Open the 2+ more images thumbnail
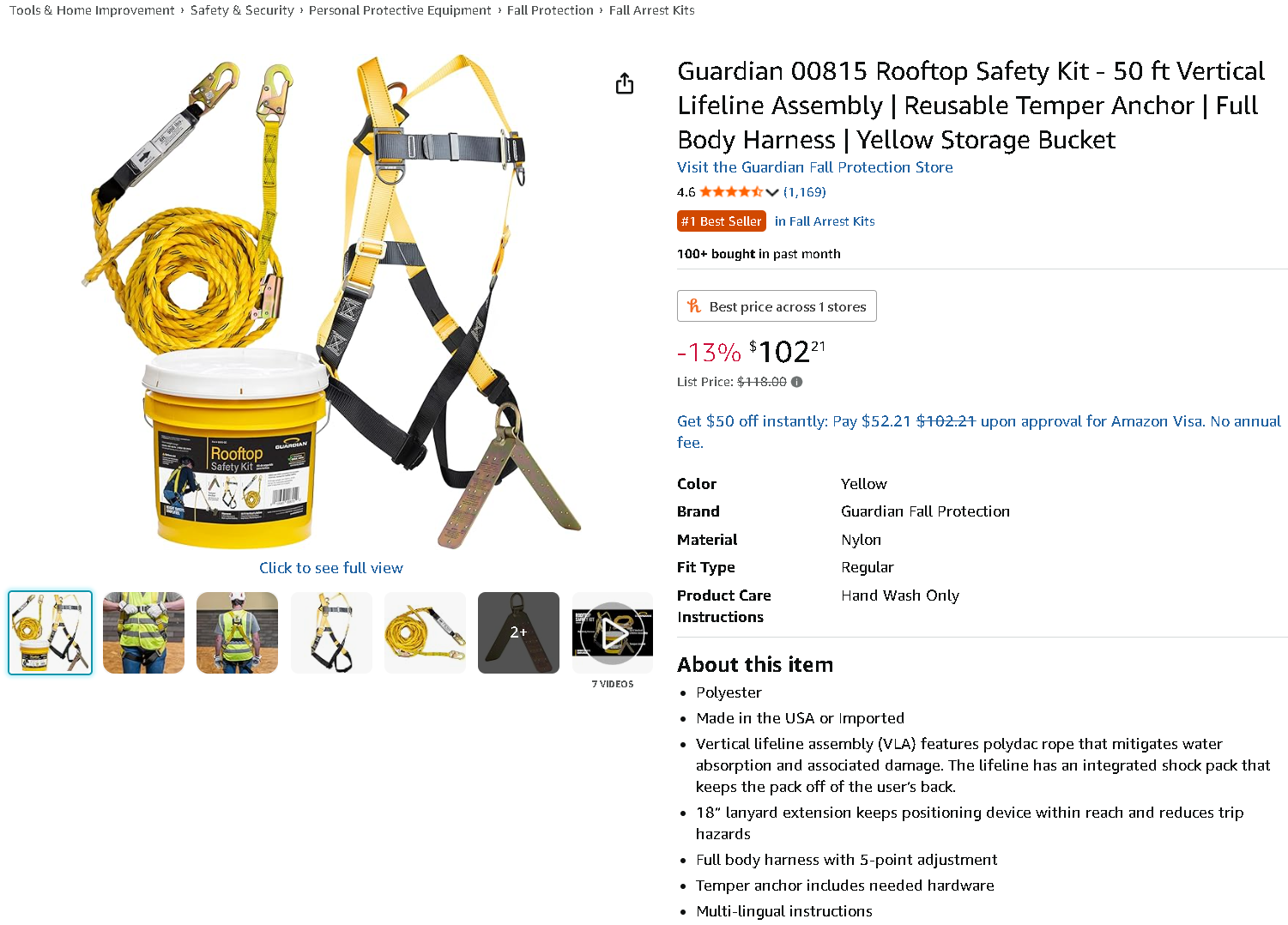 click(x=518, y=632)
